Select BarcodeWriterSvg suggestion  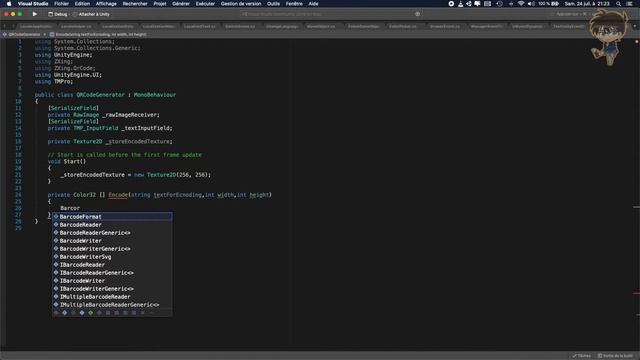click(x=112, y=257)
